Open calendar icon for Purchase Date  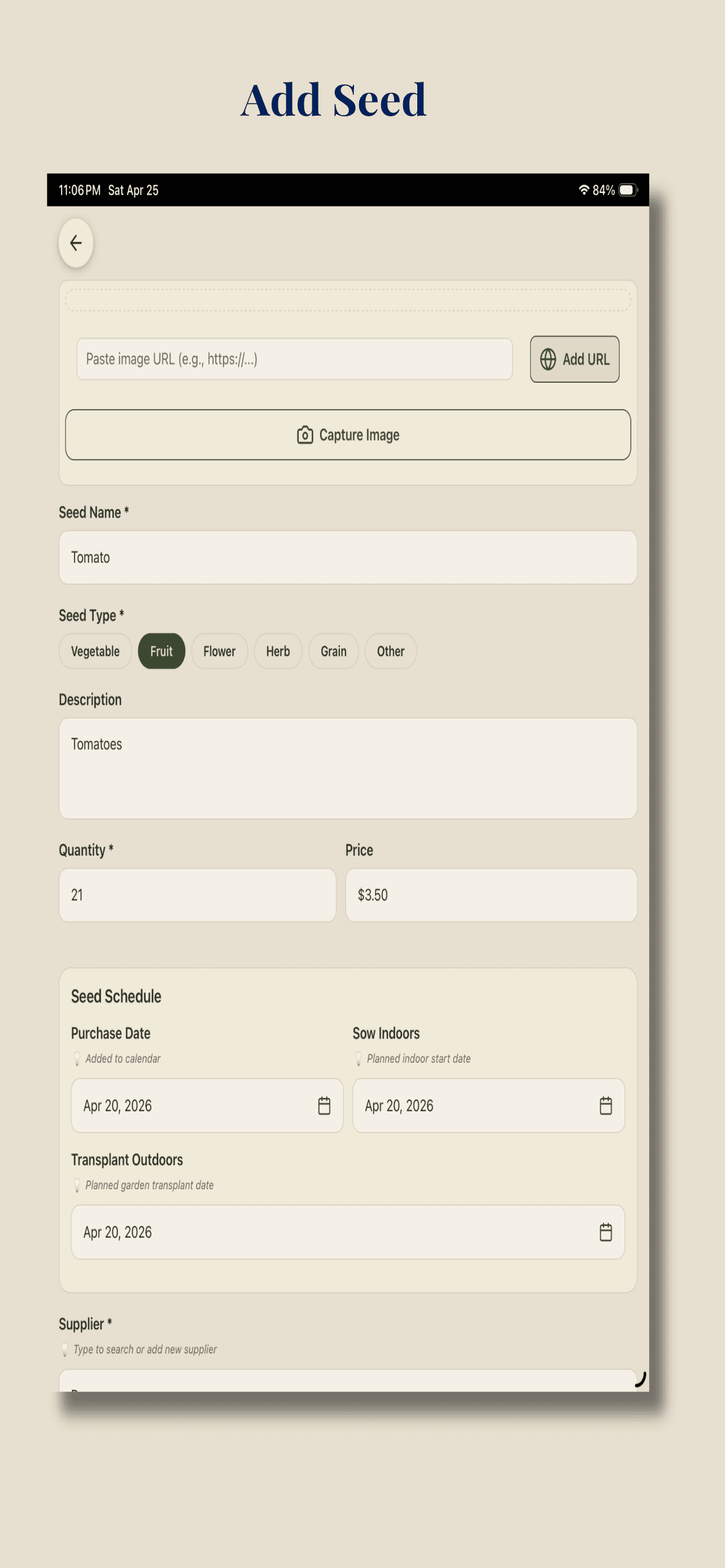tap(324, 1105)
